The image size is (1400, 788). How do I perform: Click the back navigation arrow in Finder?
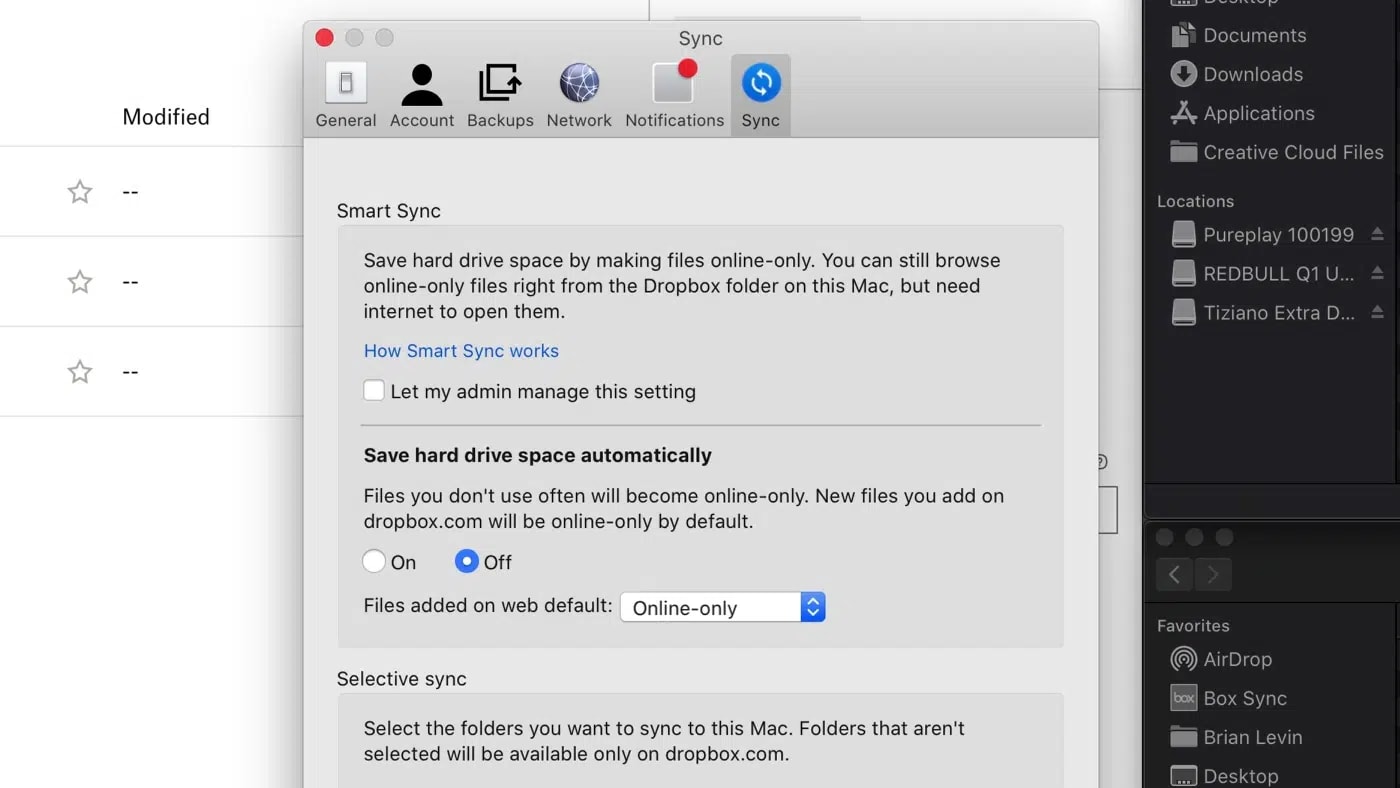click(x=1174, y=574)
